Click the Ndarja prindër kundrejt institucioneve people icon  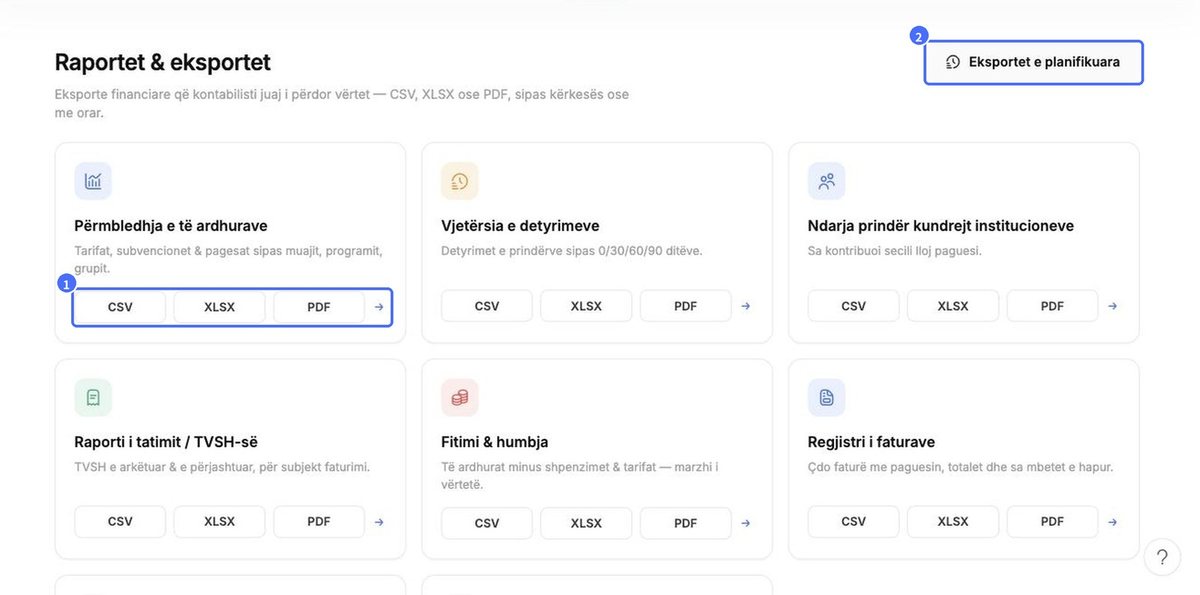pos(827,181)
